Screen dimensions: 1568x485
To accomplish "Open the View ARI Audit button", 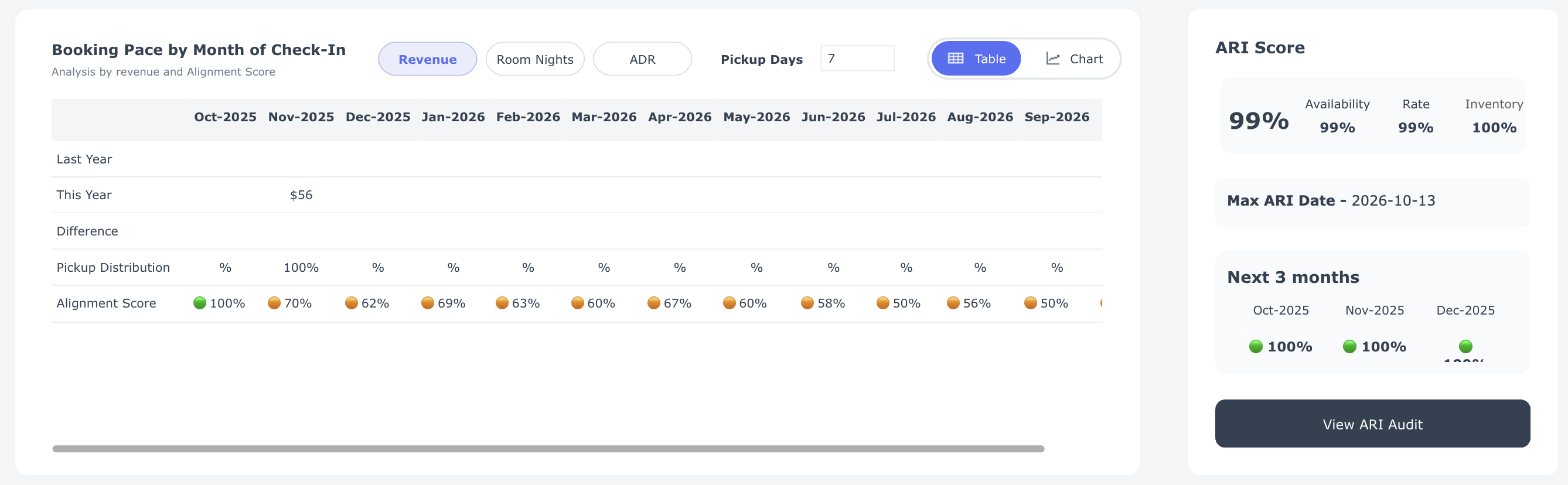I will (x=1372, y=423).
